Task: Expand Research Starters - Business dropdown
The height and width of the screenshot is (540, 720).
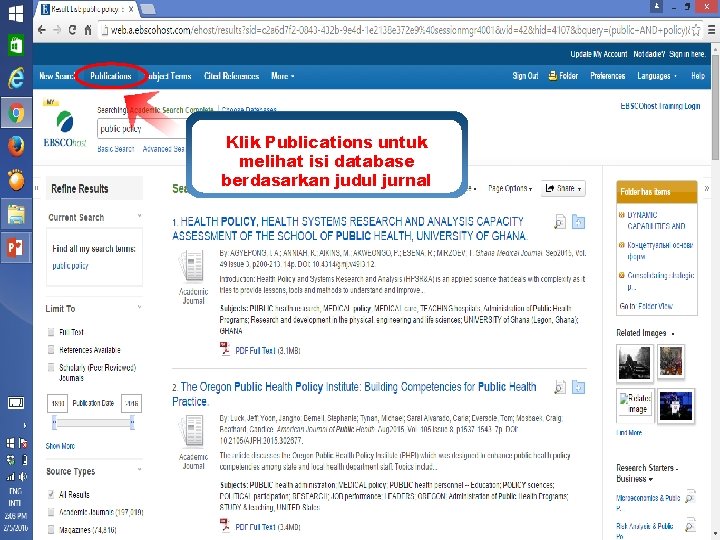Action: tap(647, 473)
